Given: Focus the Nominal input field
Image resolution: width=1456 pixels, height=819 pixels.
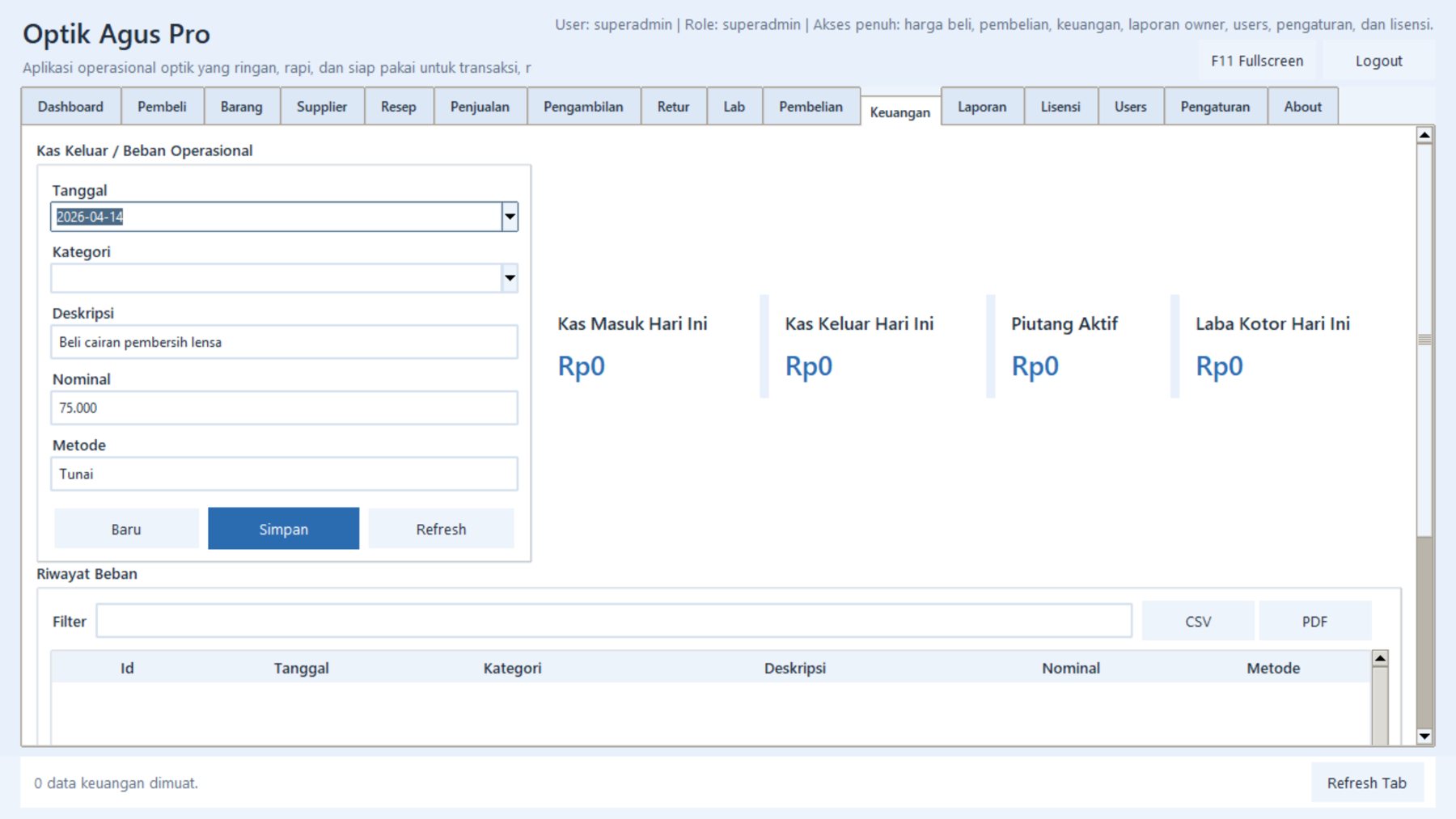Looking at the screenshot, I should (284, 408).
